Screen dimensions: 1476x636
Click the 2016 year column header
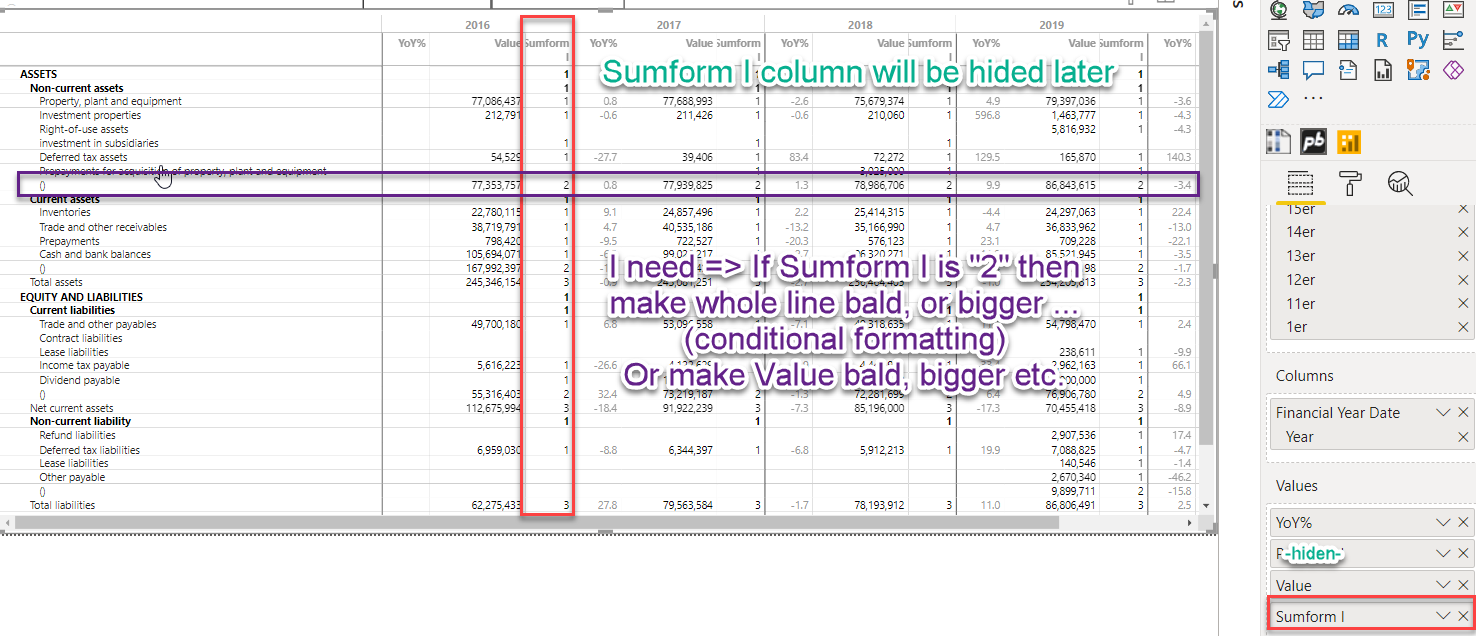(478, 24)
